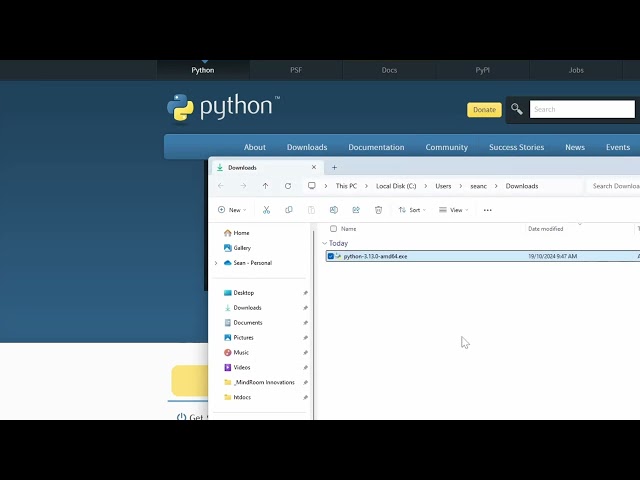Click the Rename icon in Explorer toolbar

[333, 210]
